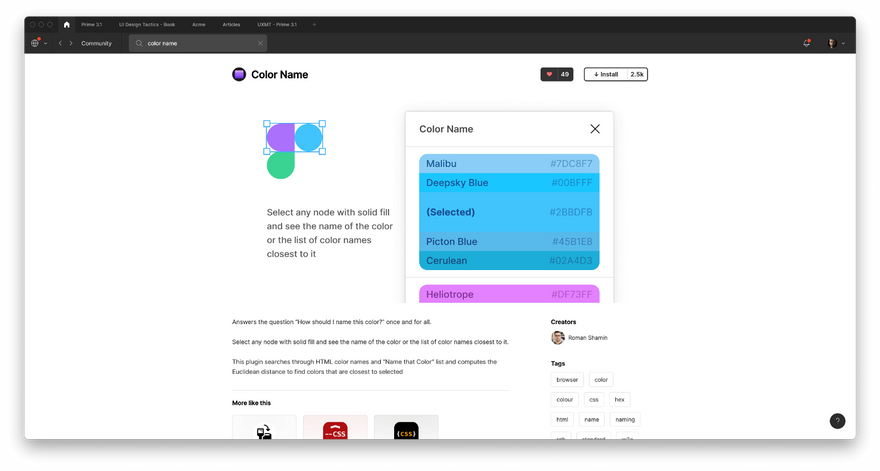Screen dimensions: 880x471
Task: Click the More like this heading
Action: tap(251, 403)
